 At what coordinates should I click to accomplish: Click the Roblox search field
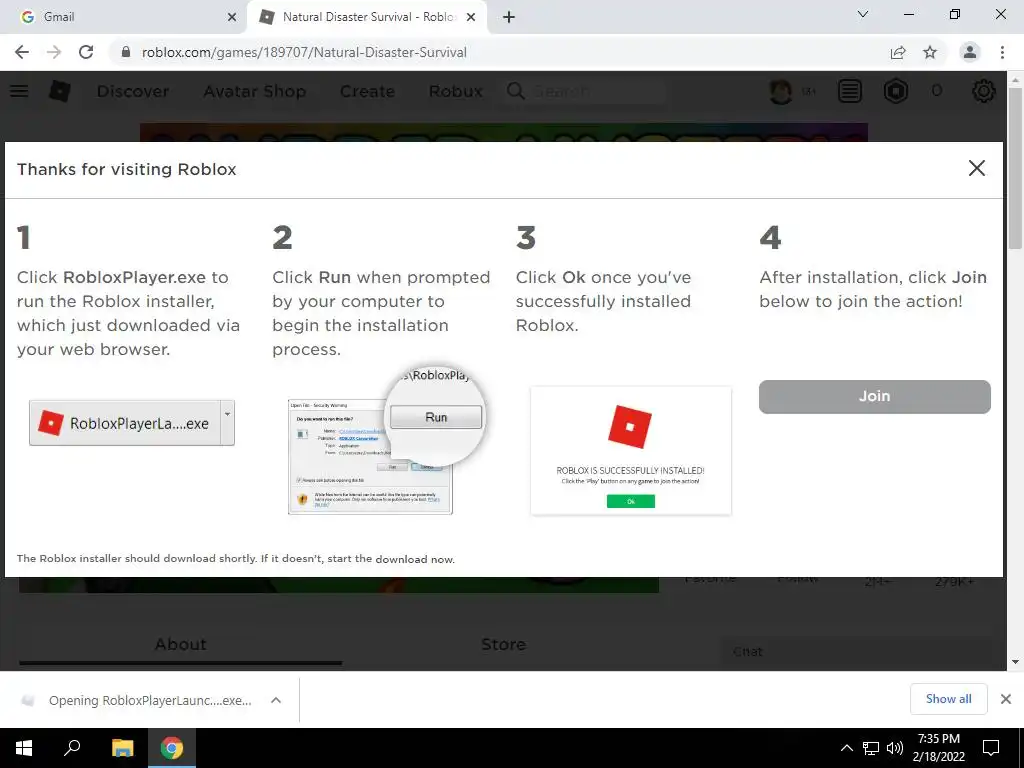click(584, 91)
